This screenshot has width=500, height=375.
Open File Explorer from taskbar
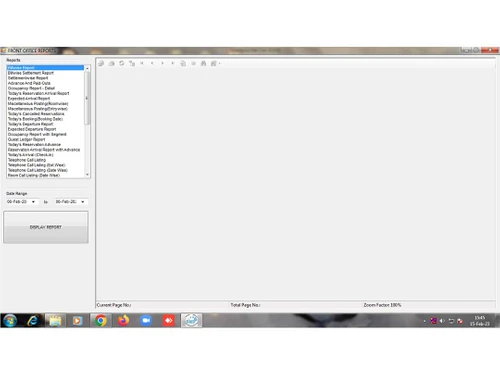point(55,321)
